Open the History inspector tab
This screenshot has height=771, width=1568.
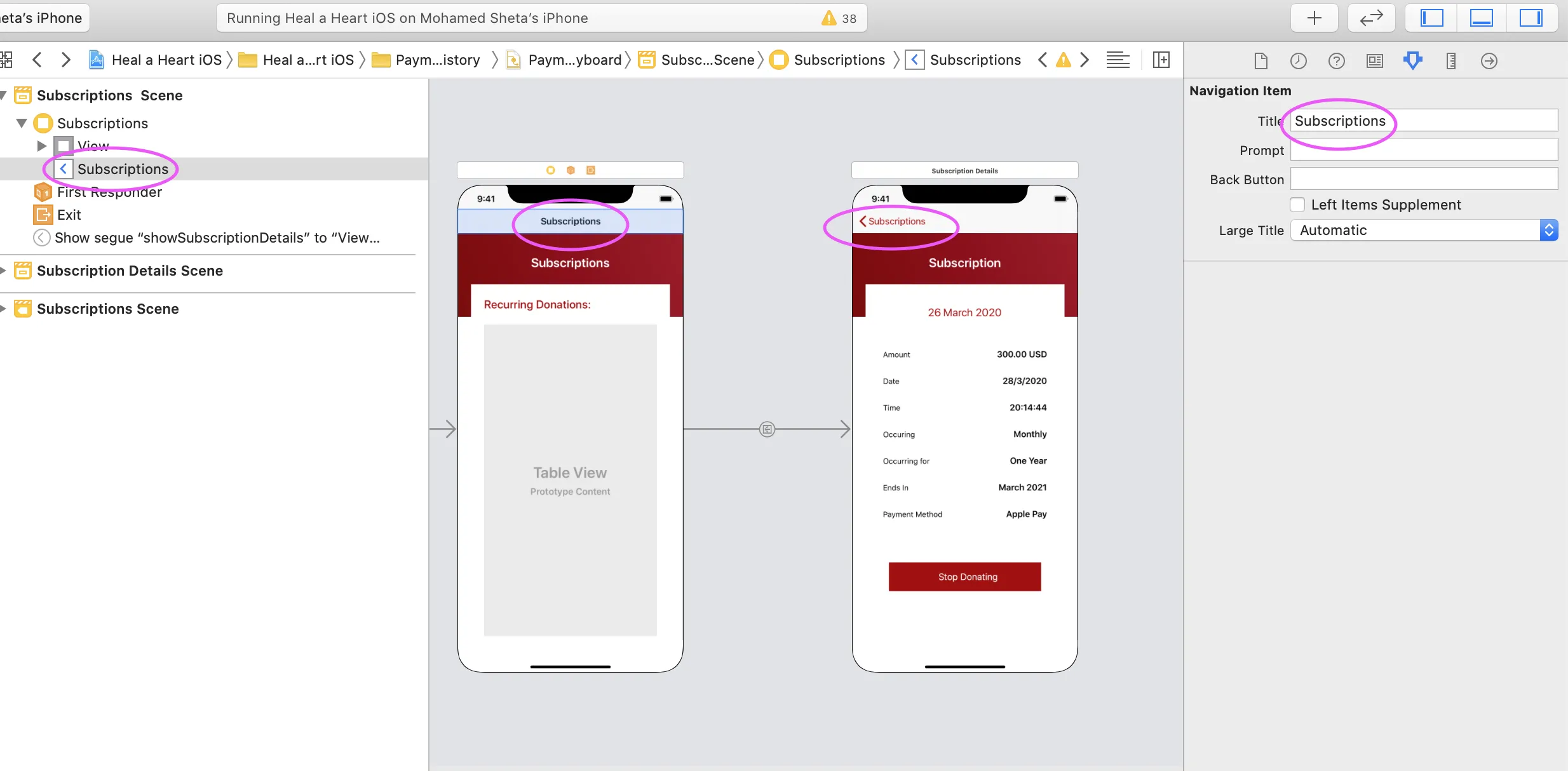coord(1298,61)
